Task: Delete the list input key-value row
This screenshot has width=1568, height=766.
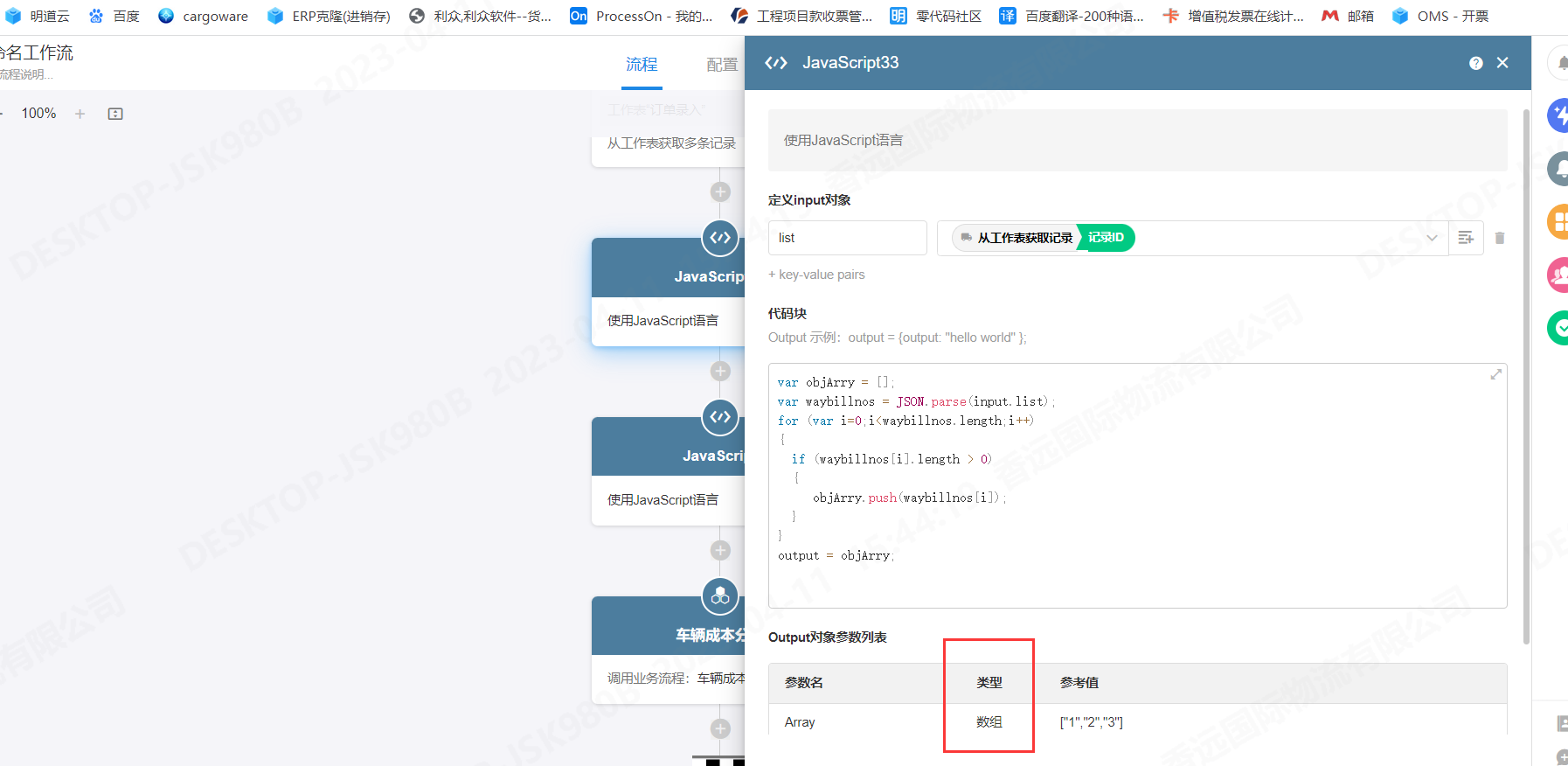Action: pyautogui.click(x=1500, y=238)
